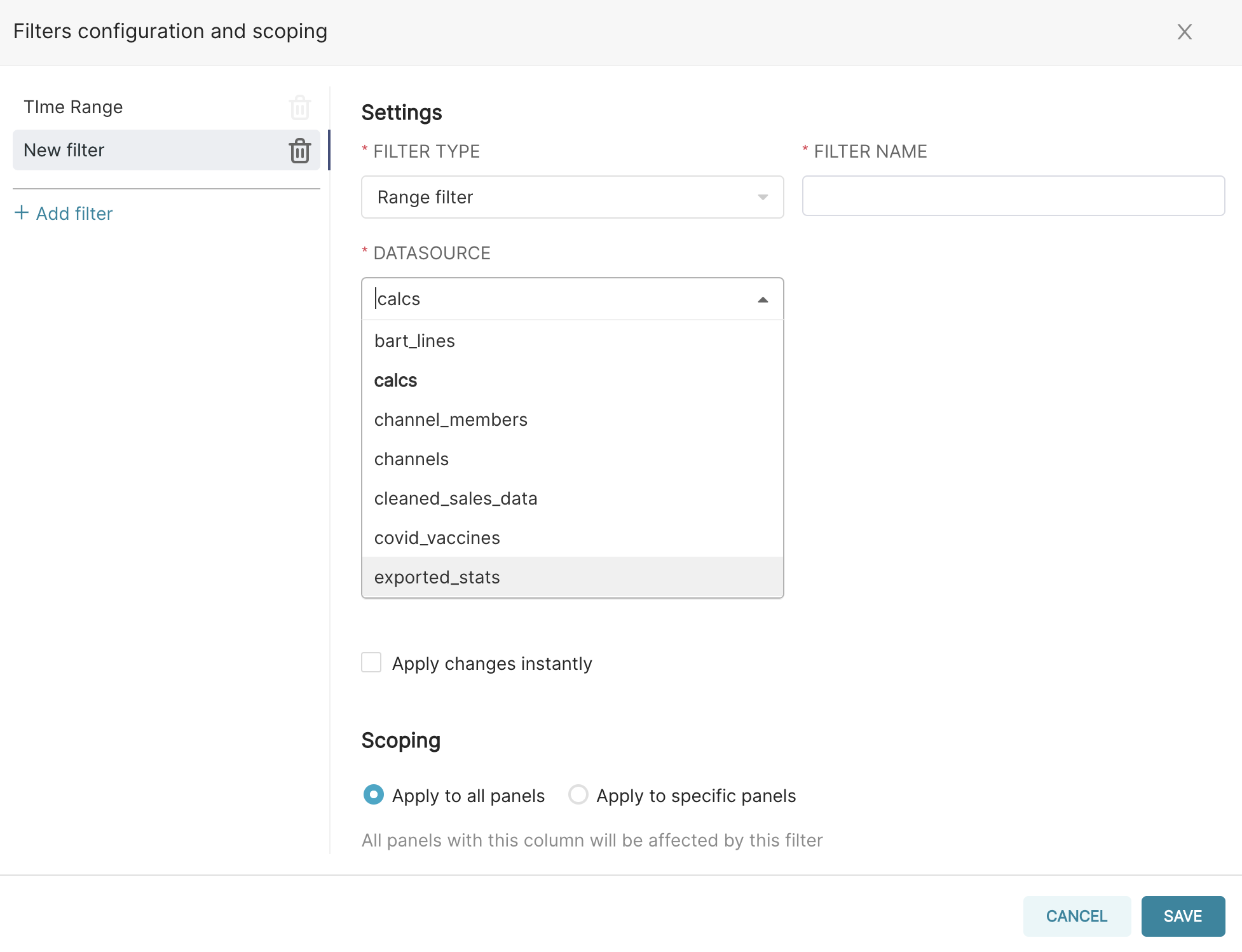Click the Add filter plus icon
The height and width of the screenshot is (952, 1242).
(x=21, y=213)
